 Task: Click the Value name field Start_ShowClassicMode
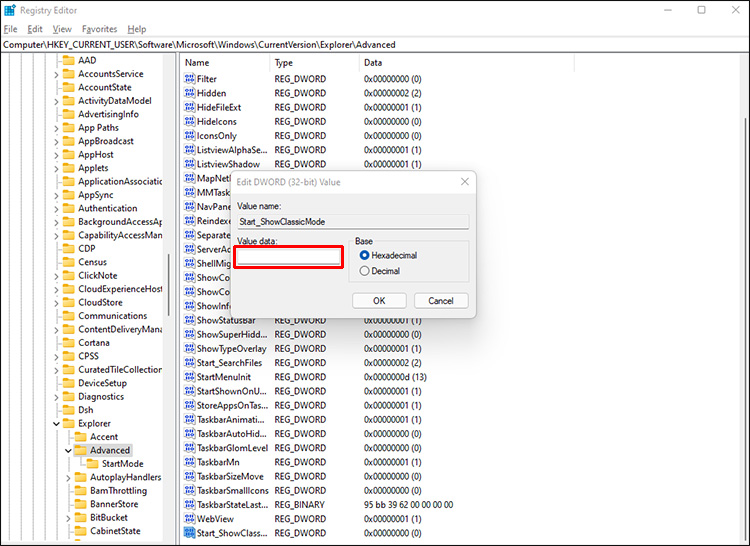(353, 222)
